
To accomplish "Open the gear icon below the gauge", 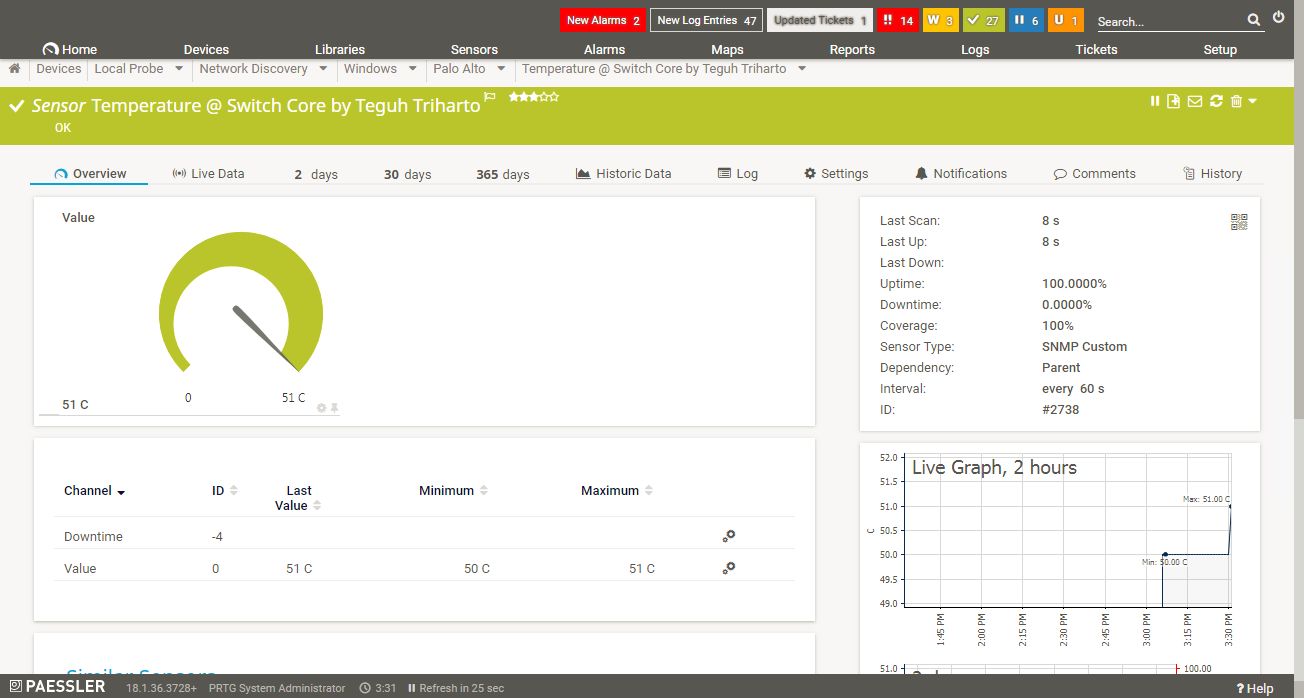I will point(321,407).
